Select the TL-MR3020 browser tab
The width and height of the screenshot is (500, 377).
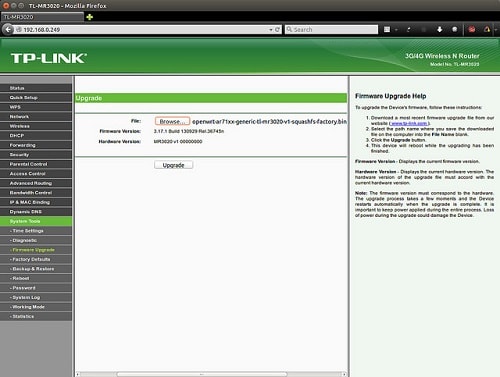(42, 17)
